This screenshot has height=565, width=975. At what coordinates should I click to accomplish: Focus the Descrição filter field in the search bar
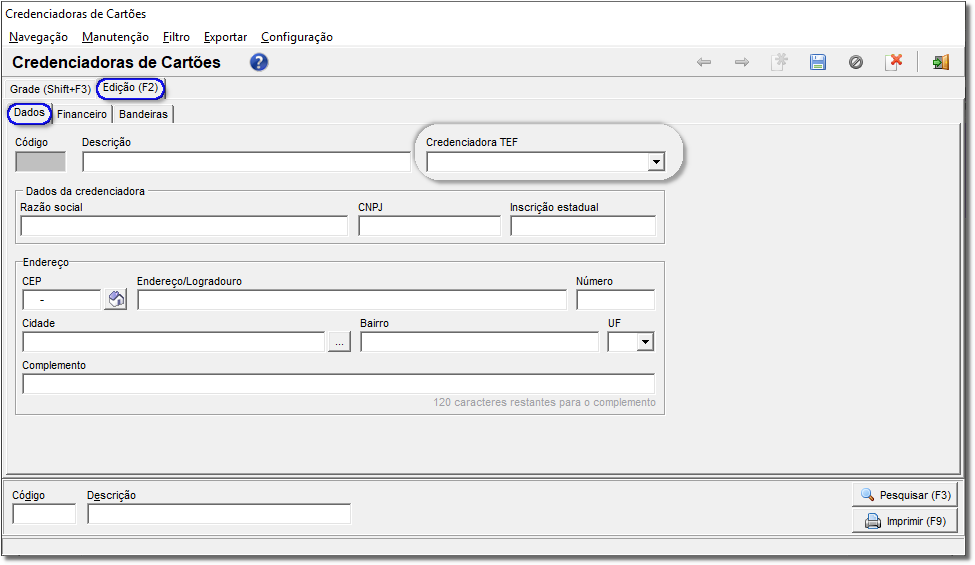tap(219, 514)
